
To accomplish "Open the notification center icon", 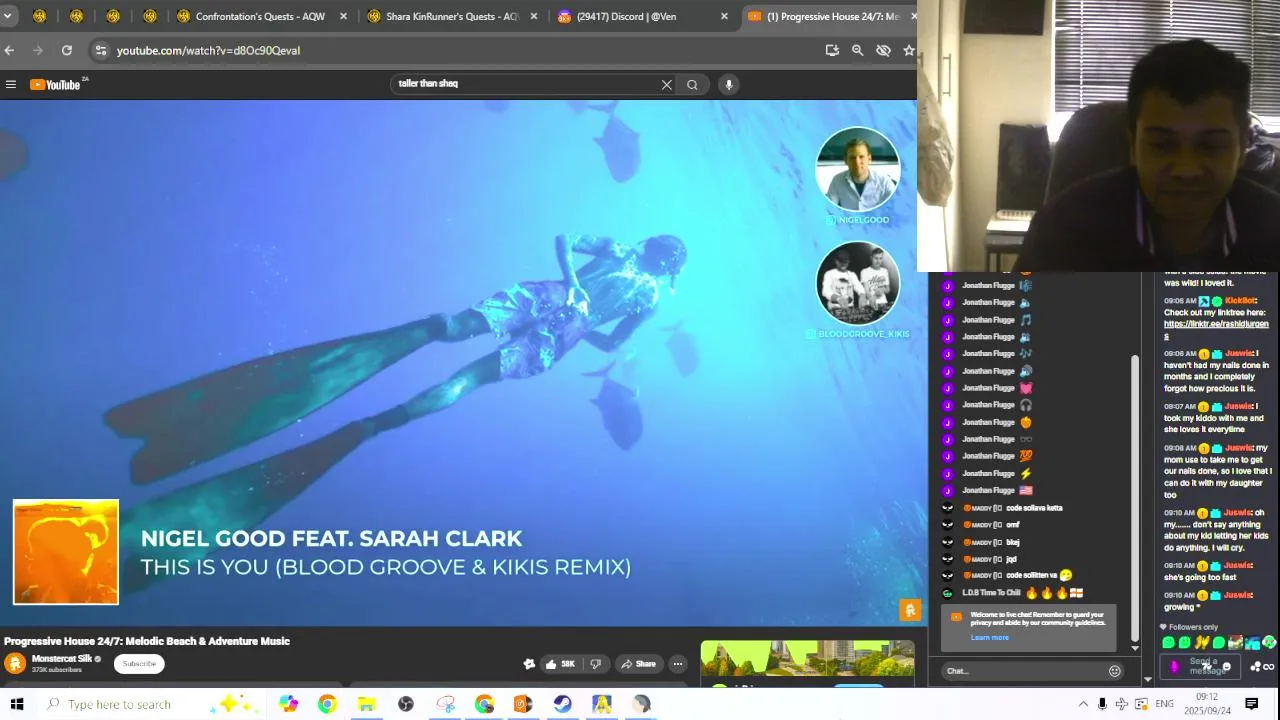I will pos(1251,704).
